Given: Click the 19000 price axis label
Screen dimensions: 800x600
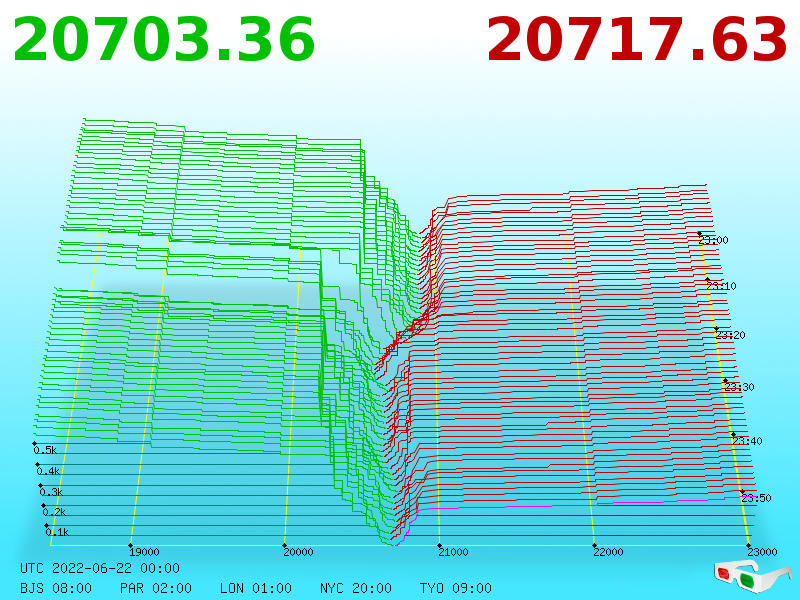Looking at the screenshot, I should click(x=144, y=552).
